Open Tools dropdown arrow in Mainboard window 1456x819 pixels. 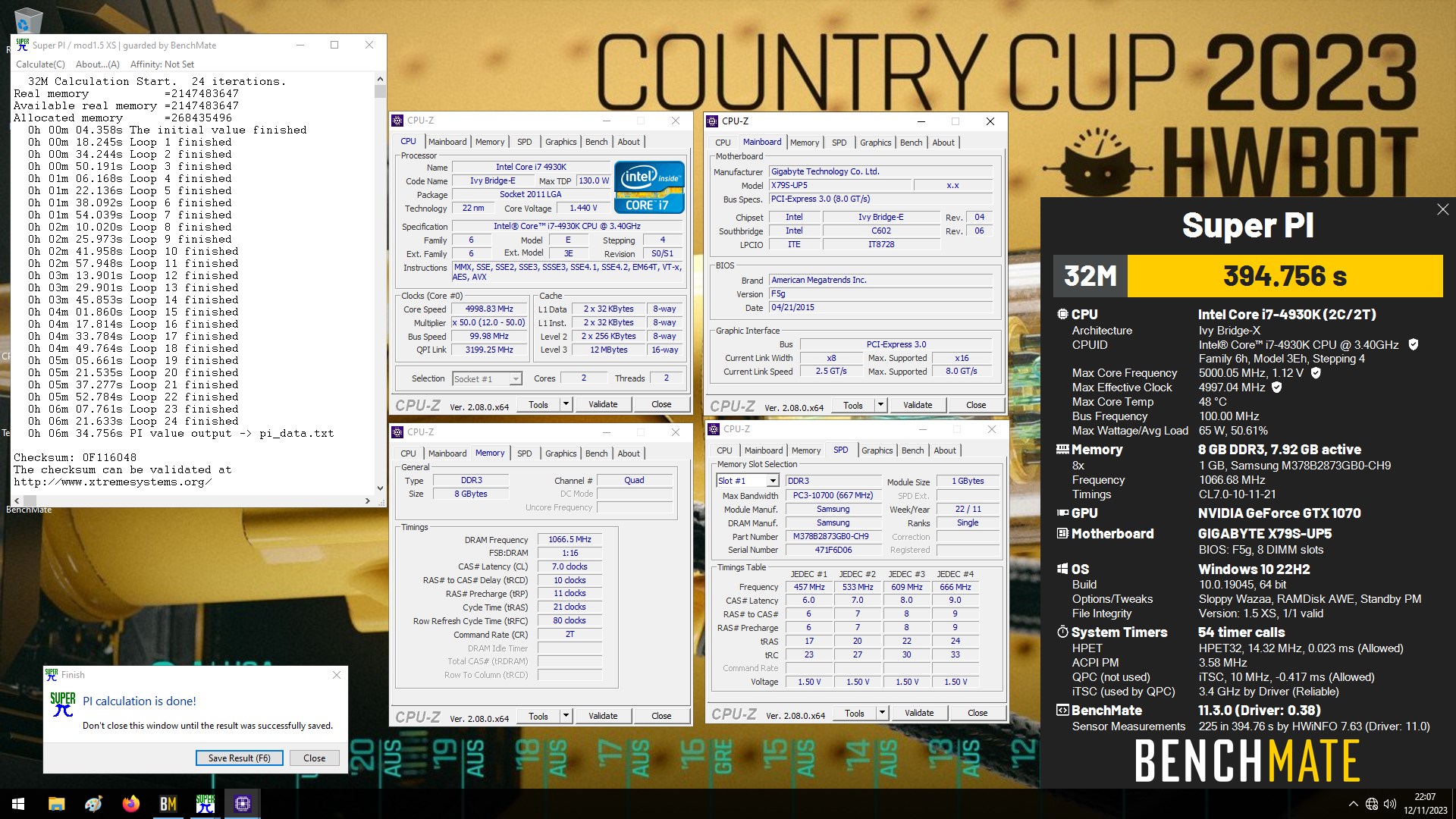[880, 405]
